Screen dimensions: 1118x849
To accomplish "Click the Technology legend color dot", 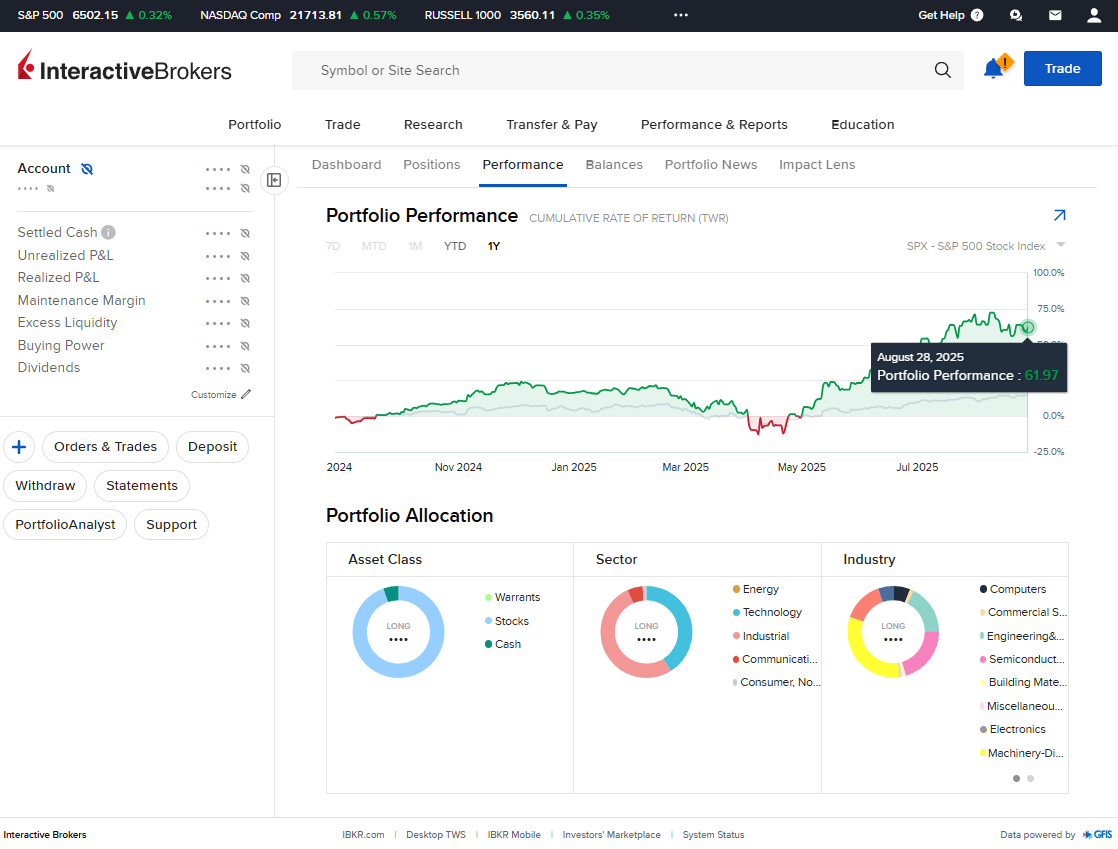I will pos(737,612).
